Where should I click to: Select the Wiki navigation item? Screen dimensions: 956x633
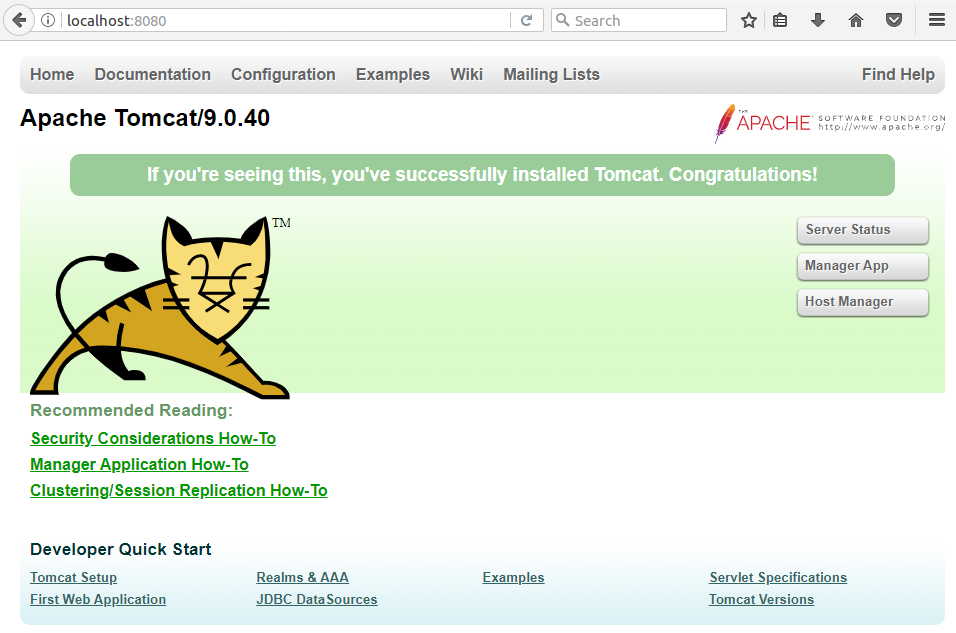coord(466,74)
